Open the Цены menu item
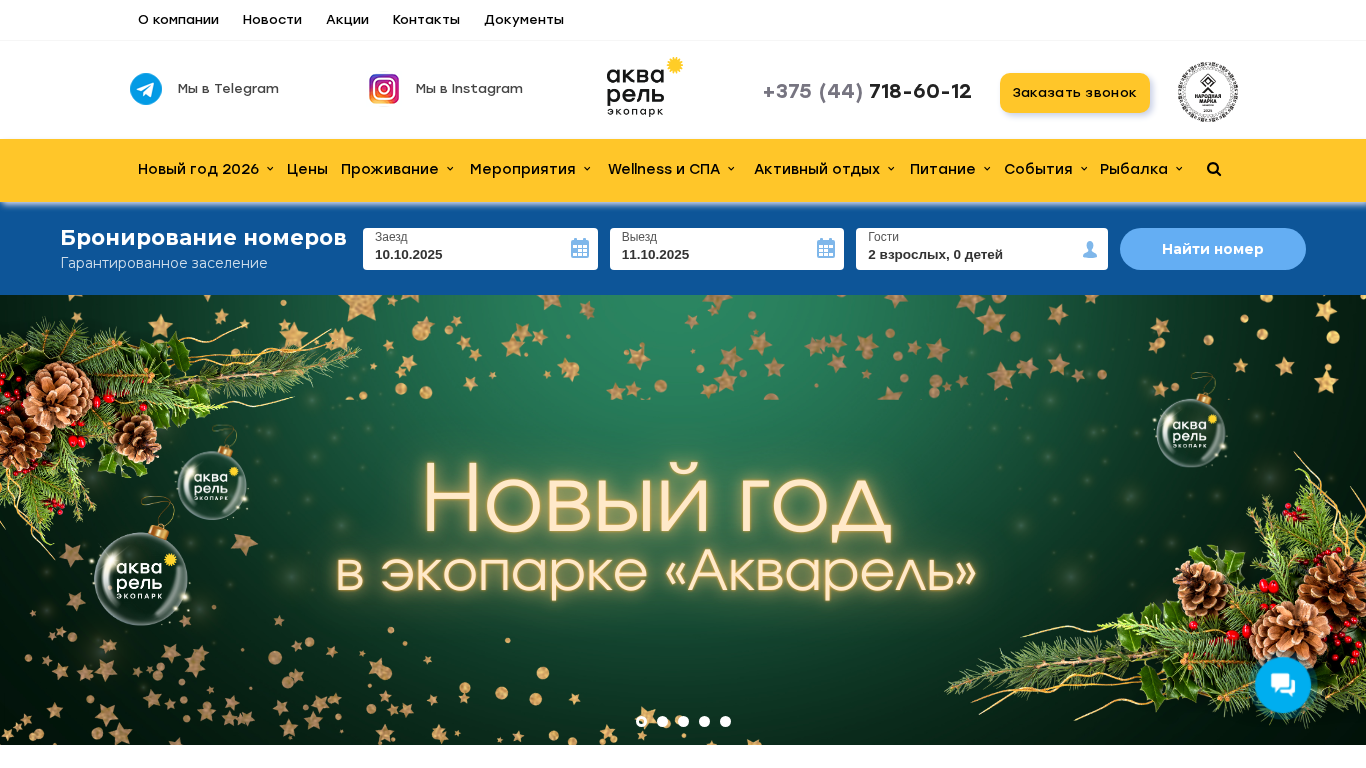Screen dimensions: 1366x768 click(307, 169)
